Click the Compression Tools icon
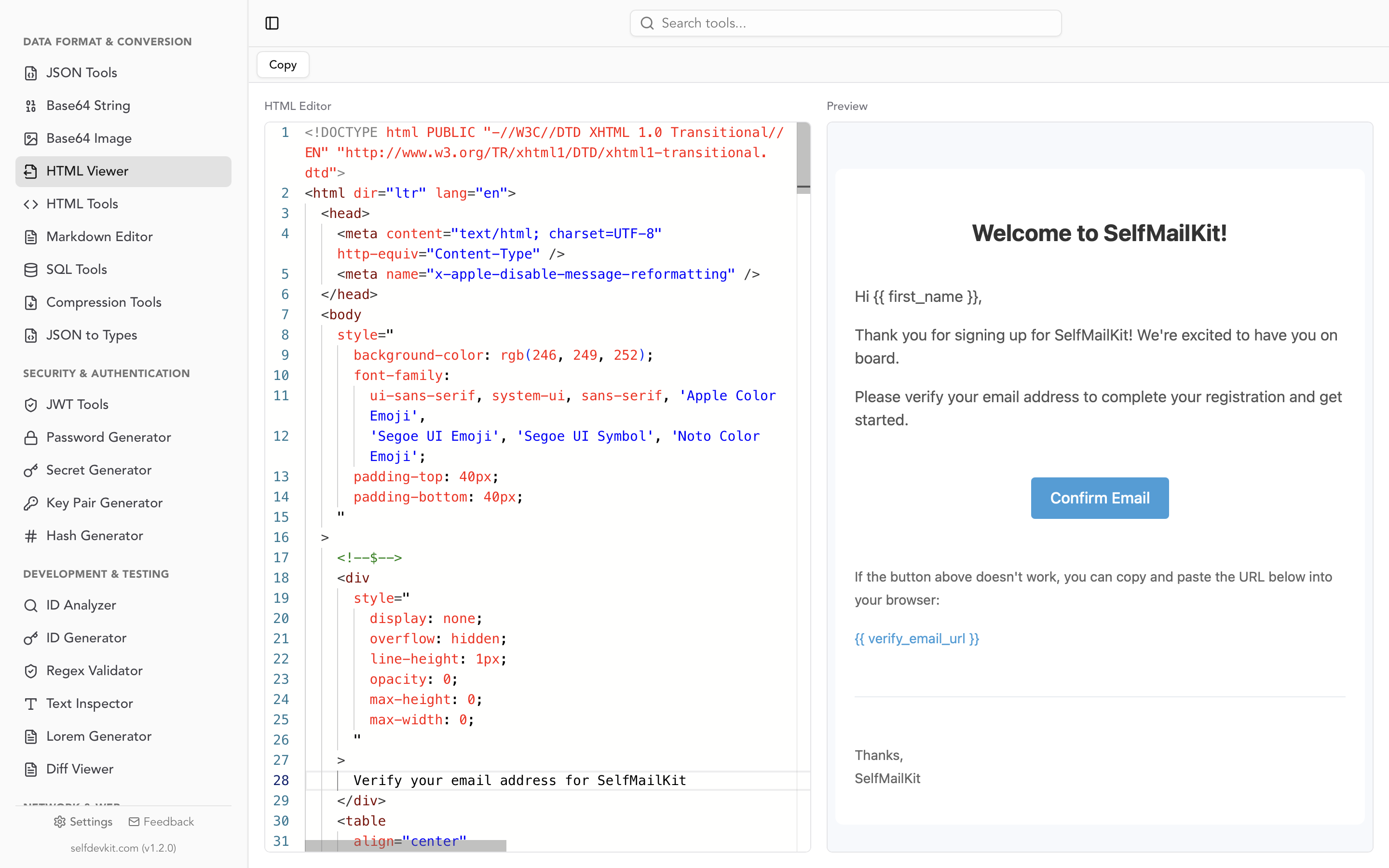The height and width of the screenshot is (868, 1389). (31, 302)
